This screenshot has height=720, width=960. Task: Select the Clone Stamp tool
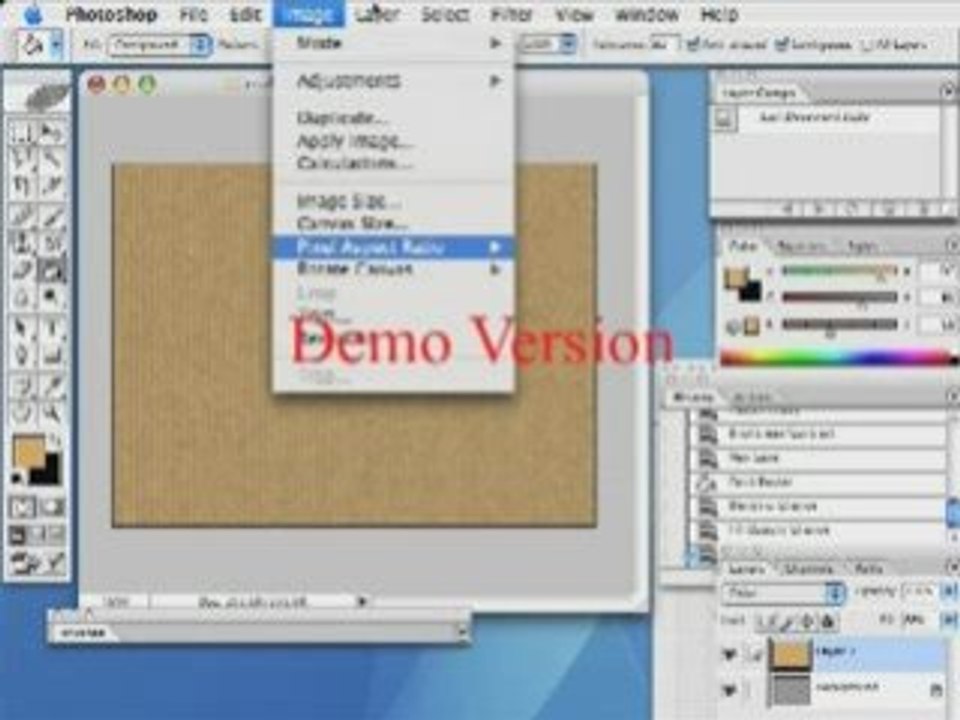click(x=22, y=241)
